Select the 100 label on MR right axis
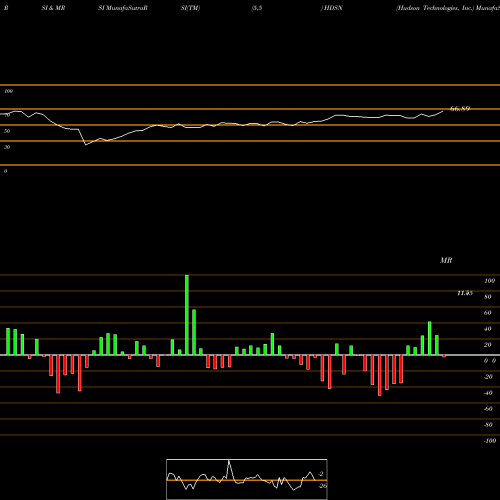 [x=489, y=281]
